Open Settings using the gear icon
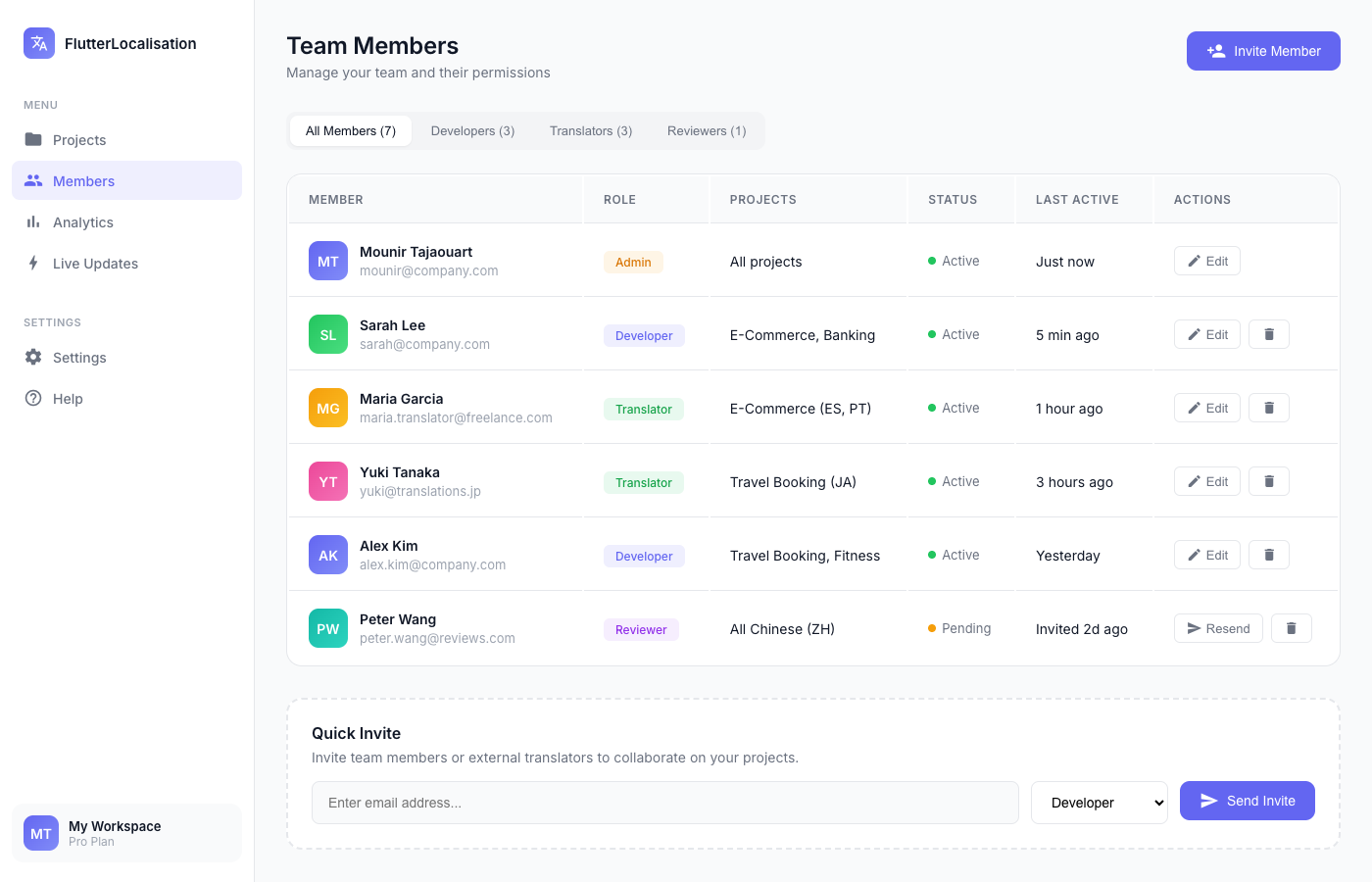This screenshot has height=882, width=1372. (33, 357)
